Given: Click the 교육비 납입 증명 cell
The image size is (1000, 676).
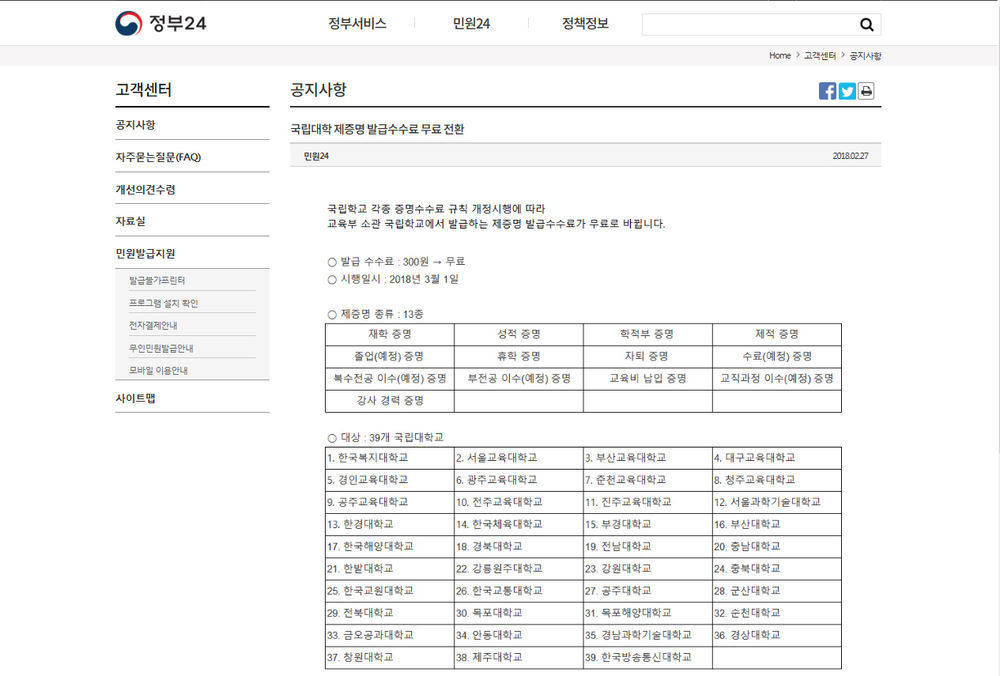Looking at the screenshot, I should pyautogui.click(x=647, y=379).
